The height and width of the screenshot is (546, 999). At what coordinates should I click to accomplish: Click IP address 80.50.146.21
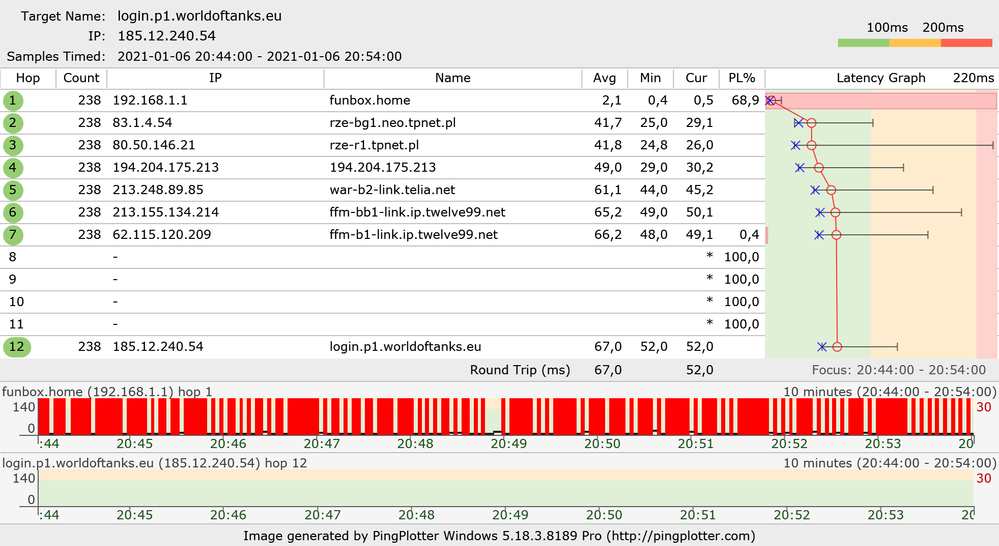[154, 145]
